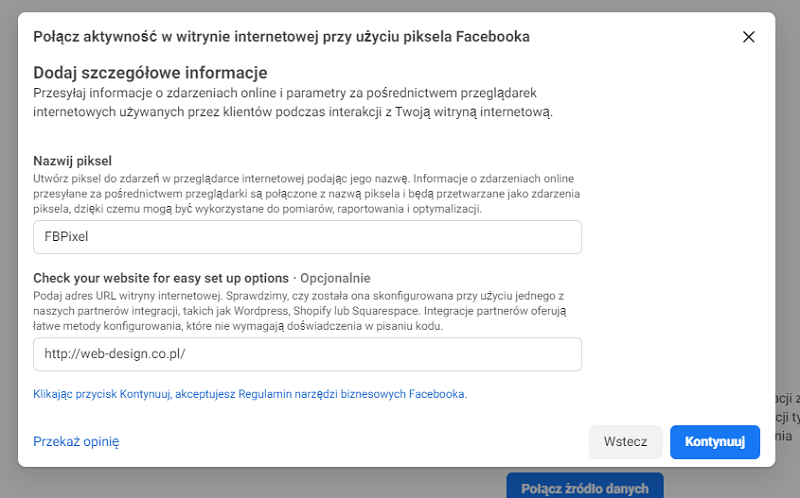Click the Wstecz button
This screenshot has height=498, width=800.
(x=626, y=442)
